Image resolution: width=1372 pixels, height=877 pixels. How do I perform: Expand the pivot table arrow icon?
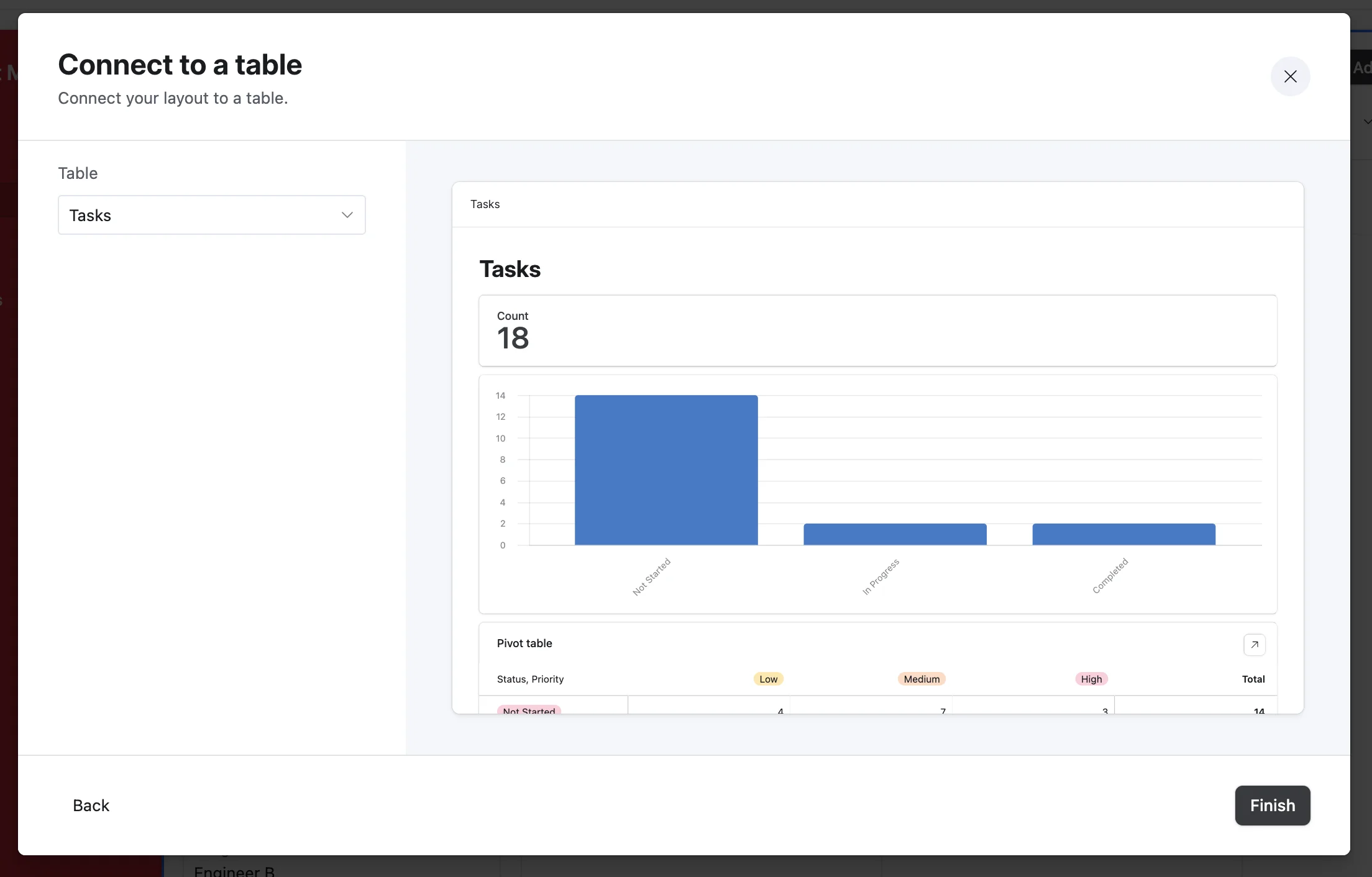pyautogui.click(x=1254, y=644)
